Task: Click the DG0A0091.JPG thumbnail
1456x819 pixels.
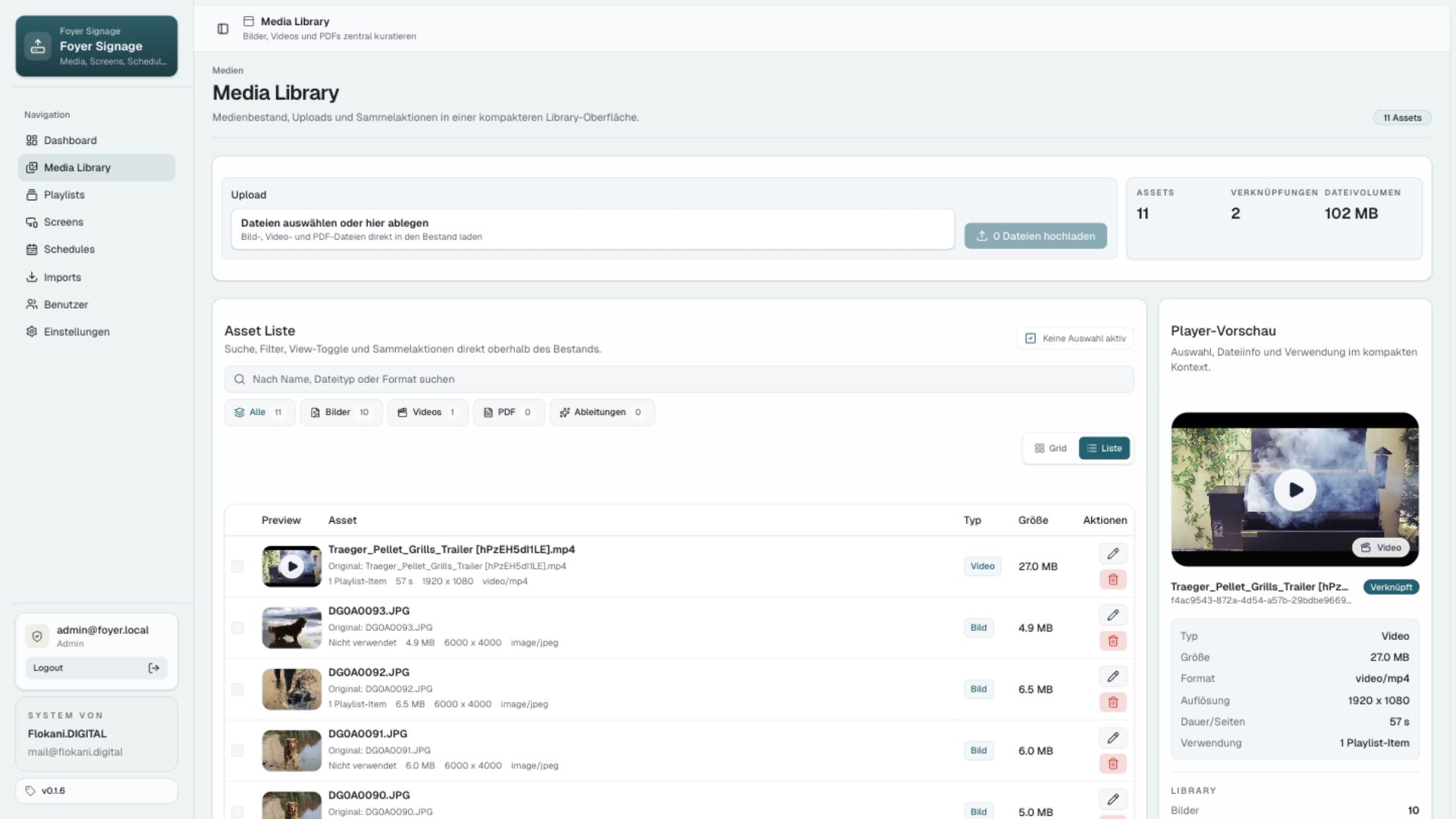Action: point(292,751)
